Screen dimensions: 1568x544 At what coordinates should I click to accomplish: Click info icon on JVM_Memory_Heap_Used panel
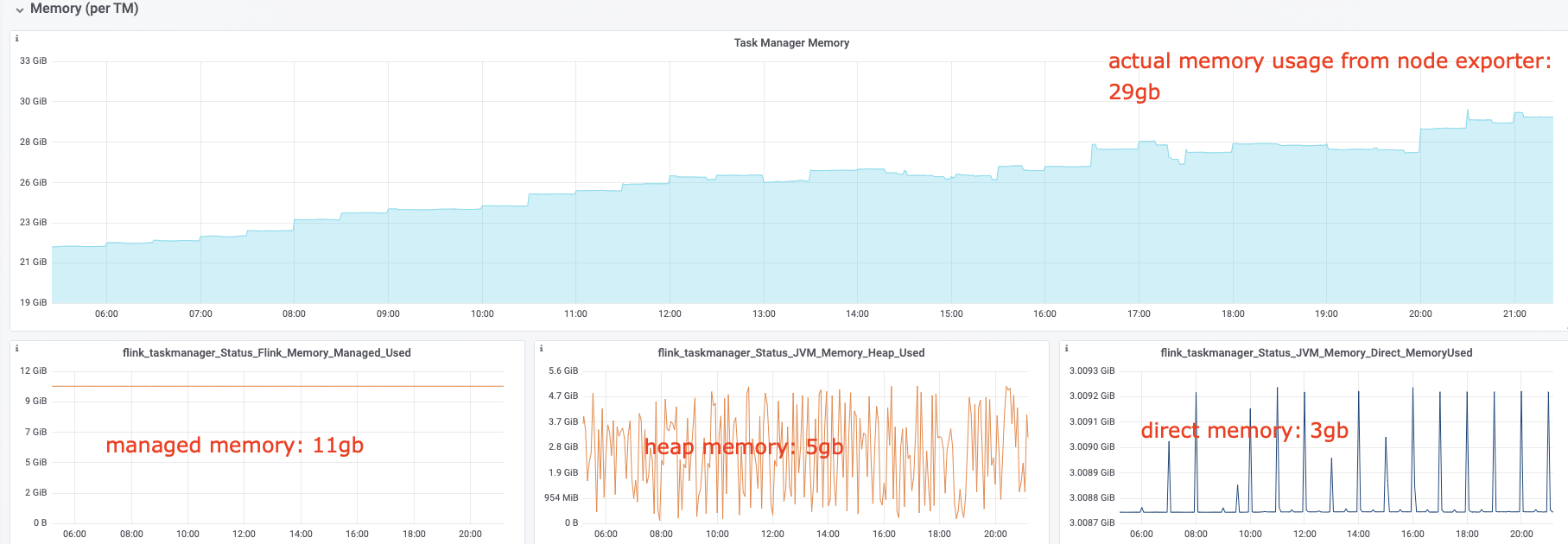point(542,349)
